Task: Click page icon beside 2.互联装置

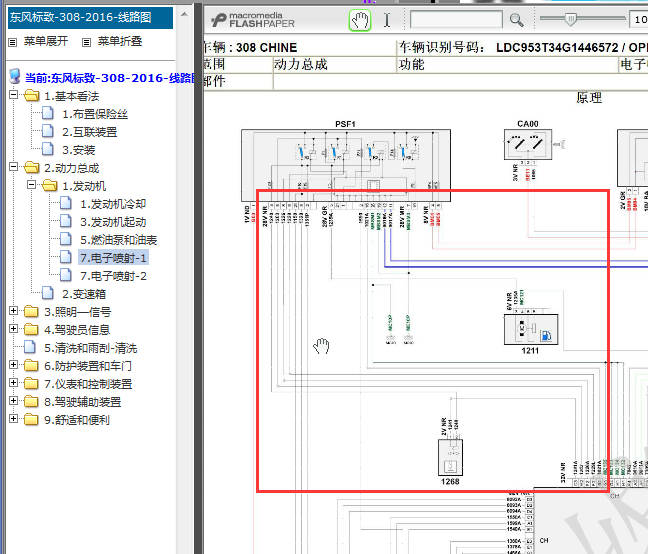Action: 48,131
